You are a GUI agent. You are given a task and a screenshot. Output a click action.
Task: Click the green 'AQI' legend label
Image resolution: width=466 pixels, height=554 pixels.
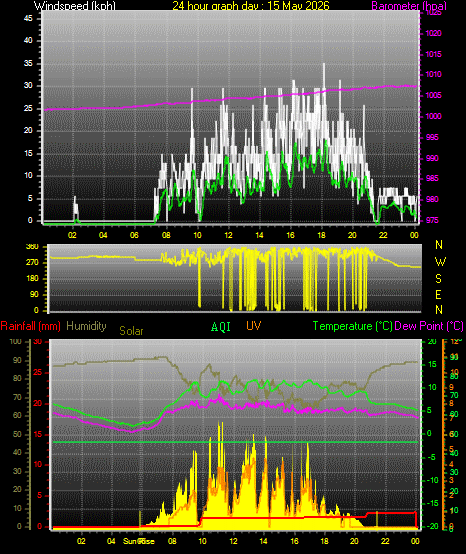(221, 326)
